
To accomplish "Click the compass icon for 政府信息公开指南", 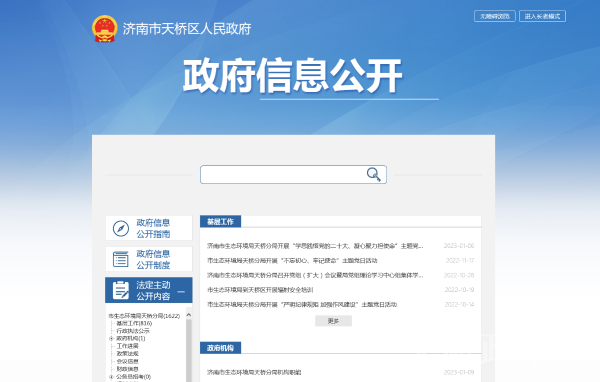I will point(121,229).
